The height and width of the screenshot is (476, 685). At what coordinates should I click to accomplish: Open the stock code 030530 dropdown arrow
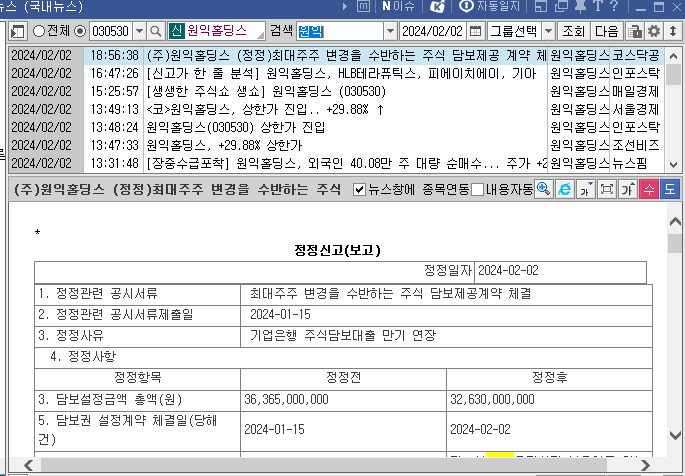coord(139,31)
